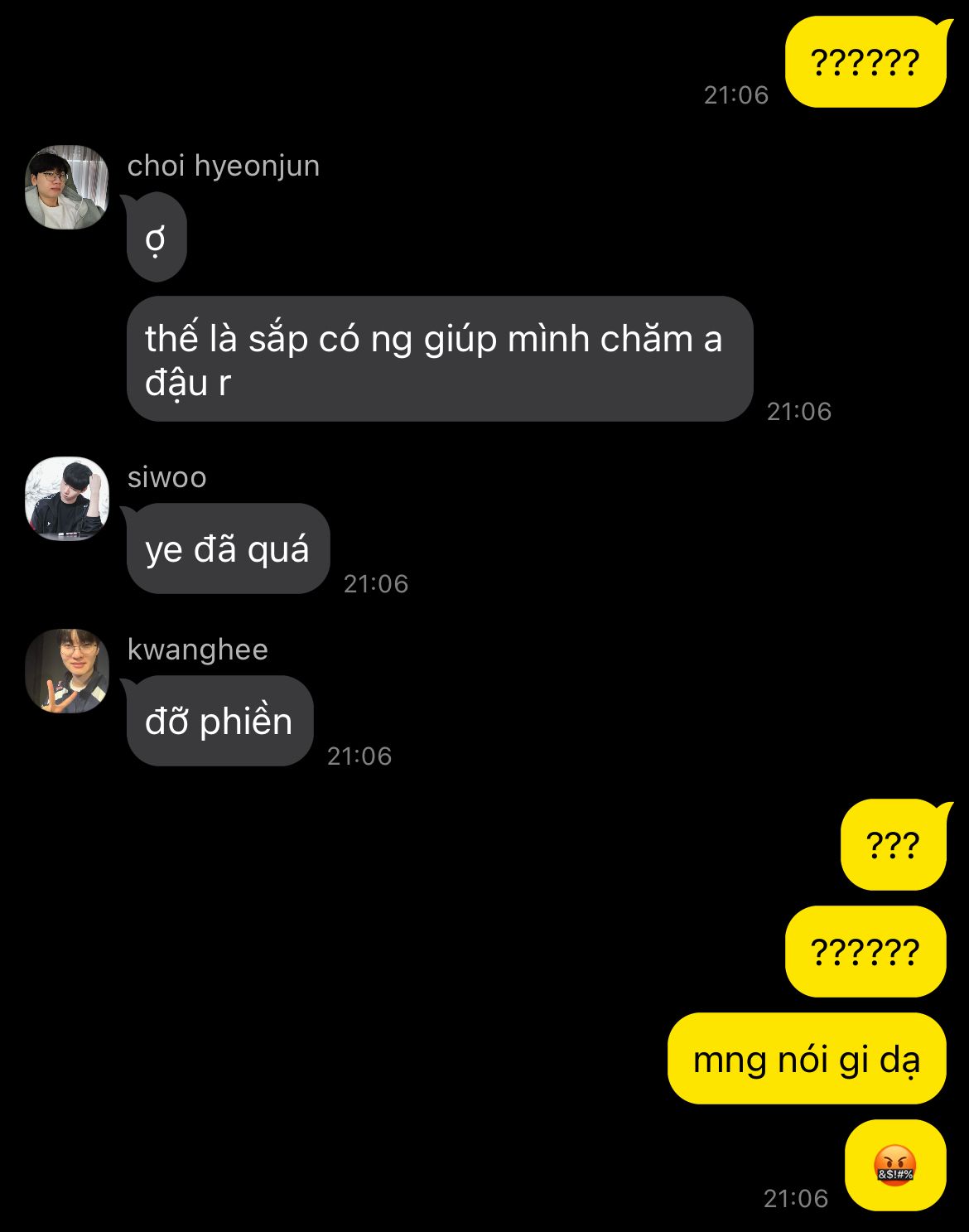Select the single character 'ợ' message bubble

click(157, 238)
